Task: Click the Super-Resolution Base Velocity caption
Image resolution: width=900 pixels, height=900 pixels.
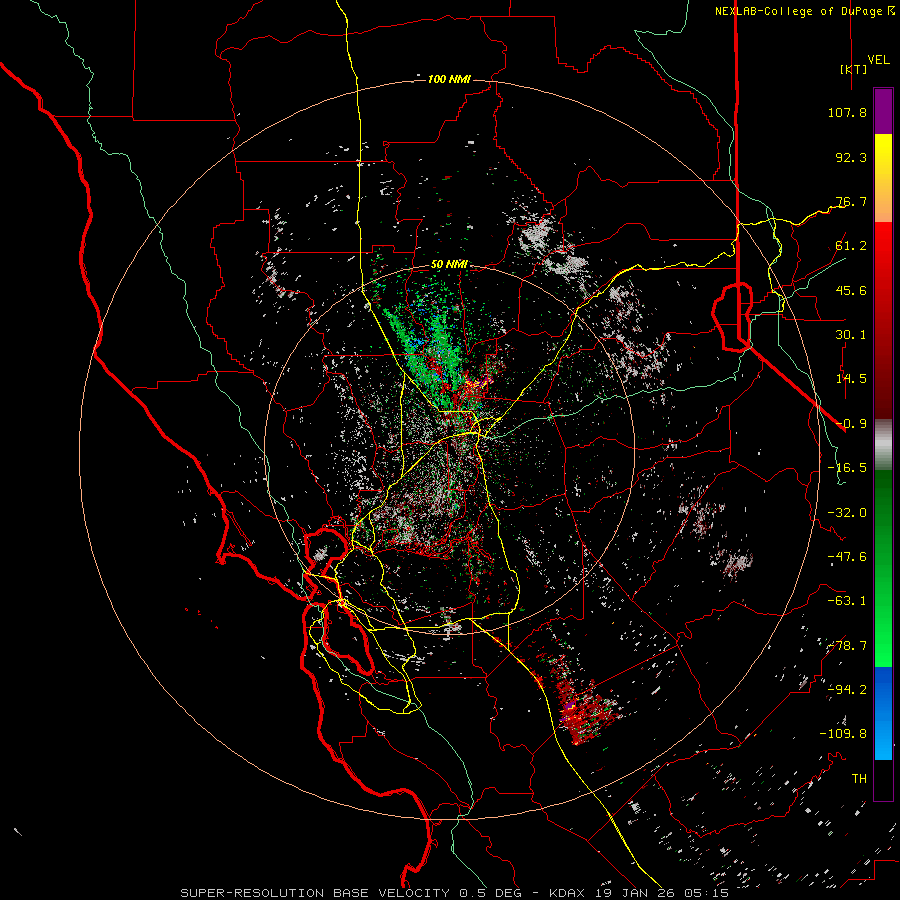Action: coord(455,893)
